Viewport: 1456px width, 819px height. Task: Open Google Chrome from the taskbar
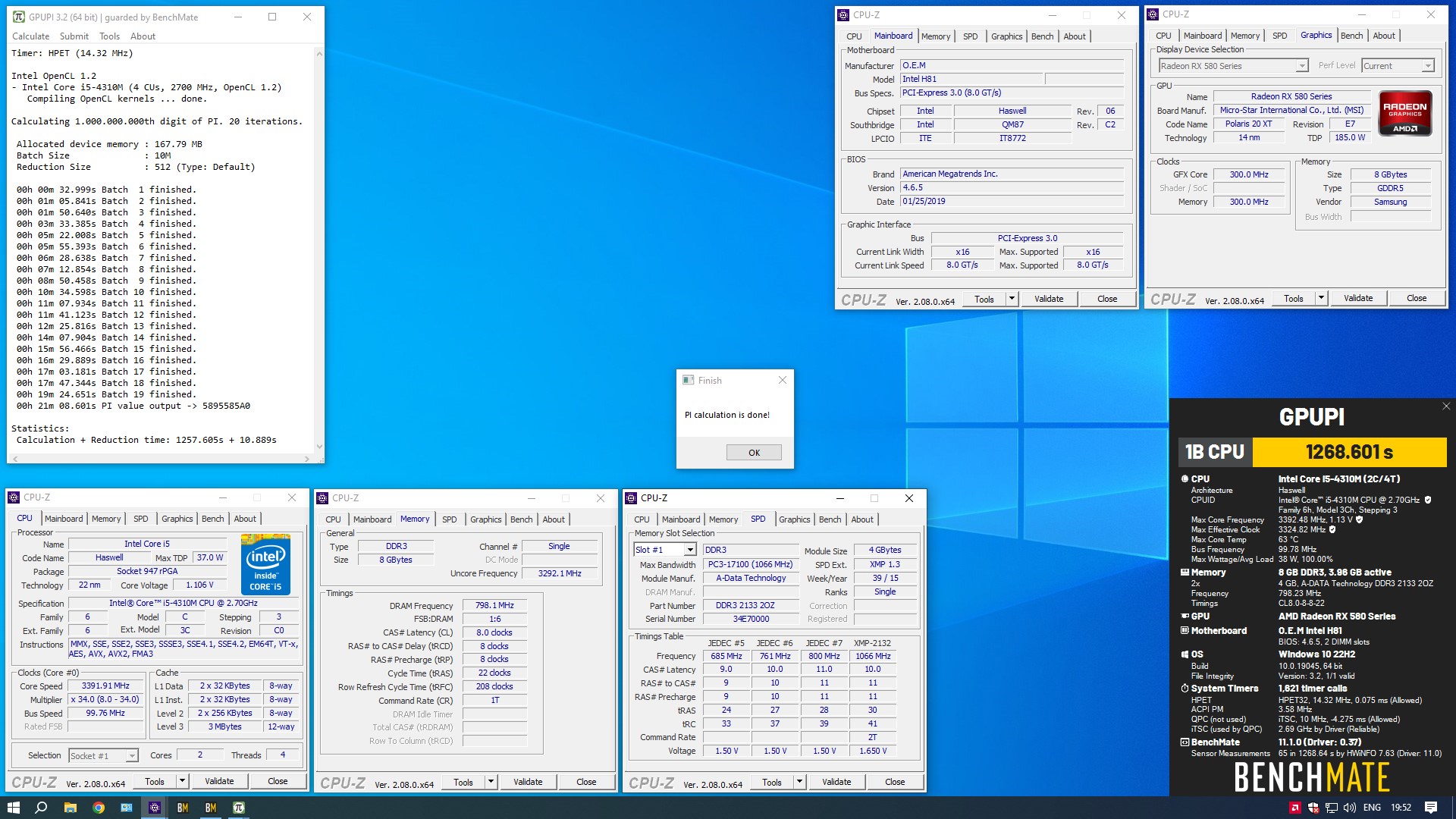pyautogui.click(x=98, y=808)
